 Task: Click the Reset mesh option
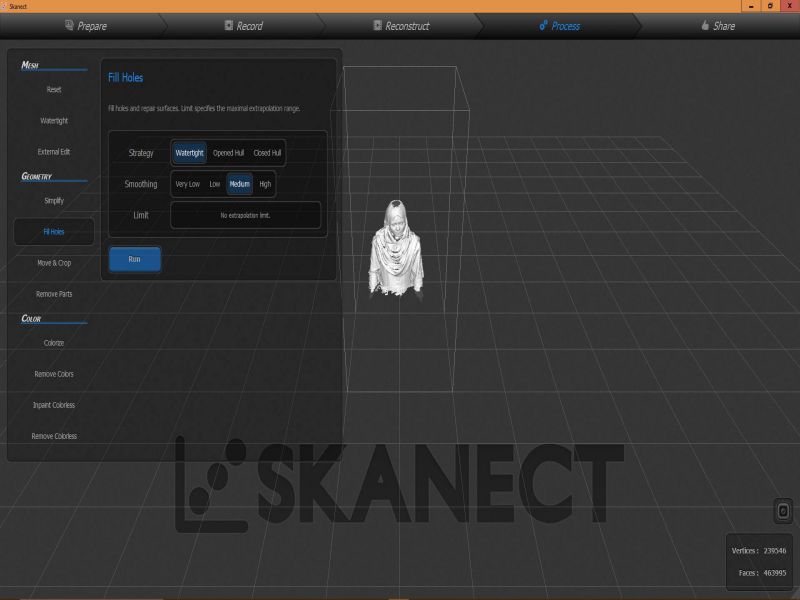coord(54,89)
